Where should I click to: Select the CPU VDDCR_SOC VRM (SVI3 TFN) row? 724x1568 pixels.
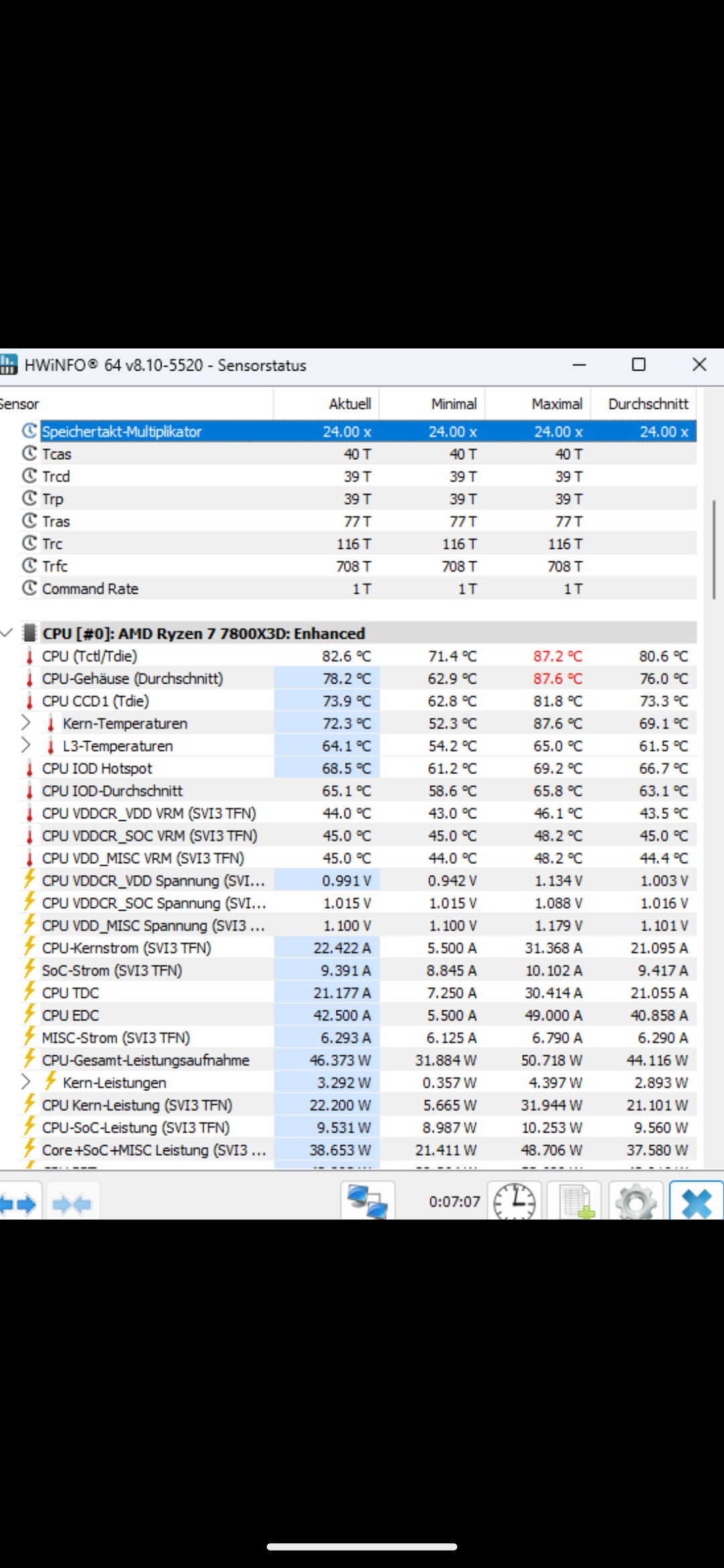coord(358,836)
